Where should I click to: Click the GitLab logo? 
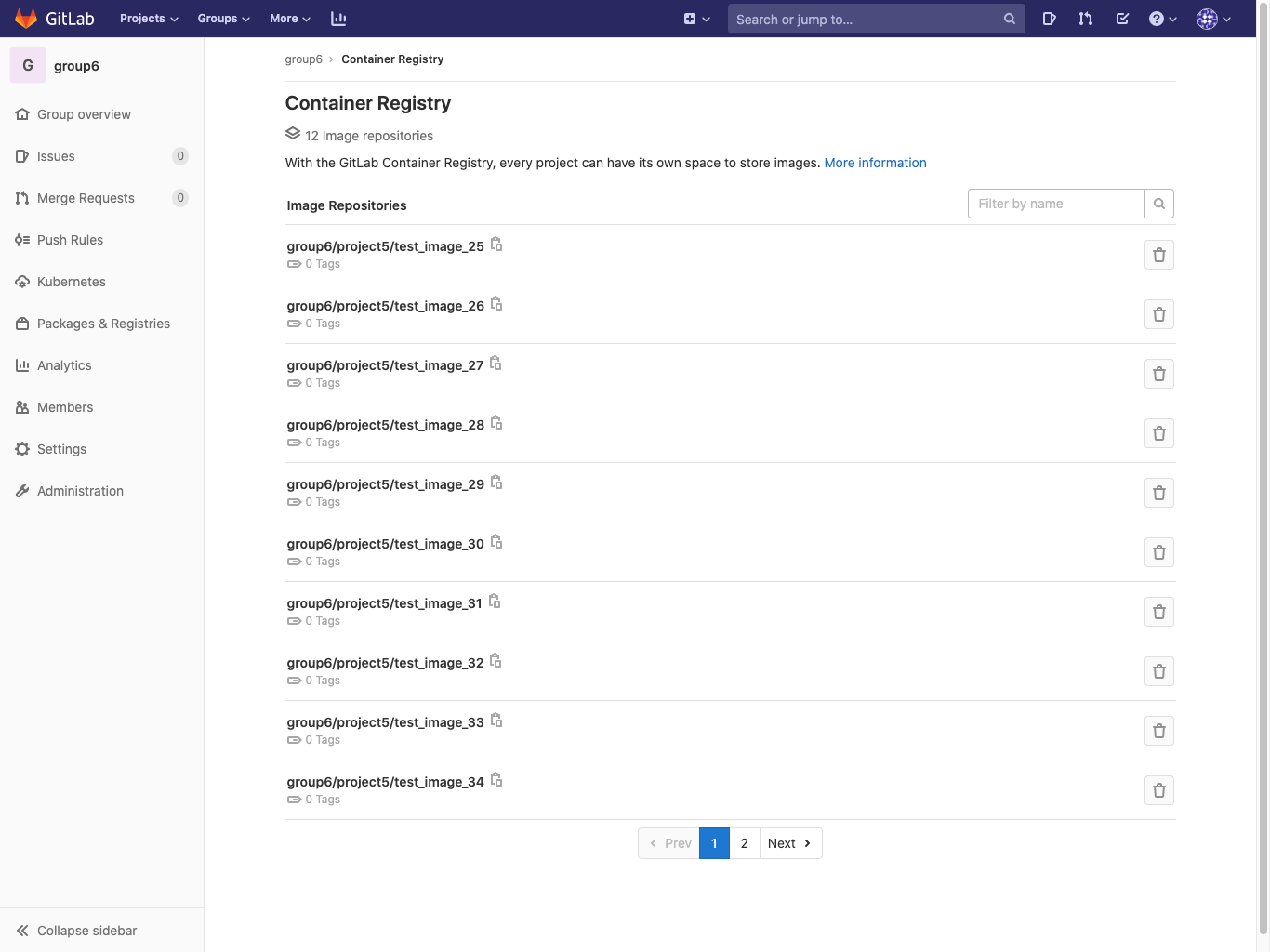pos(53,19)
